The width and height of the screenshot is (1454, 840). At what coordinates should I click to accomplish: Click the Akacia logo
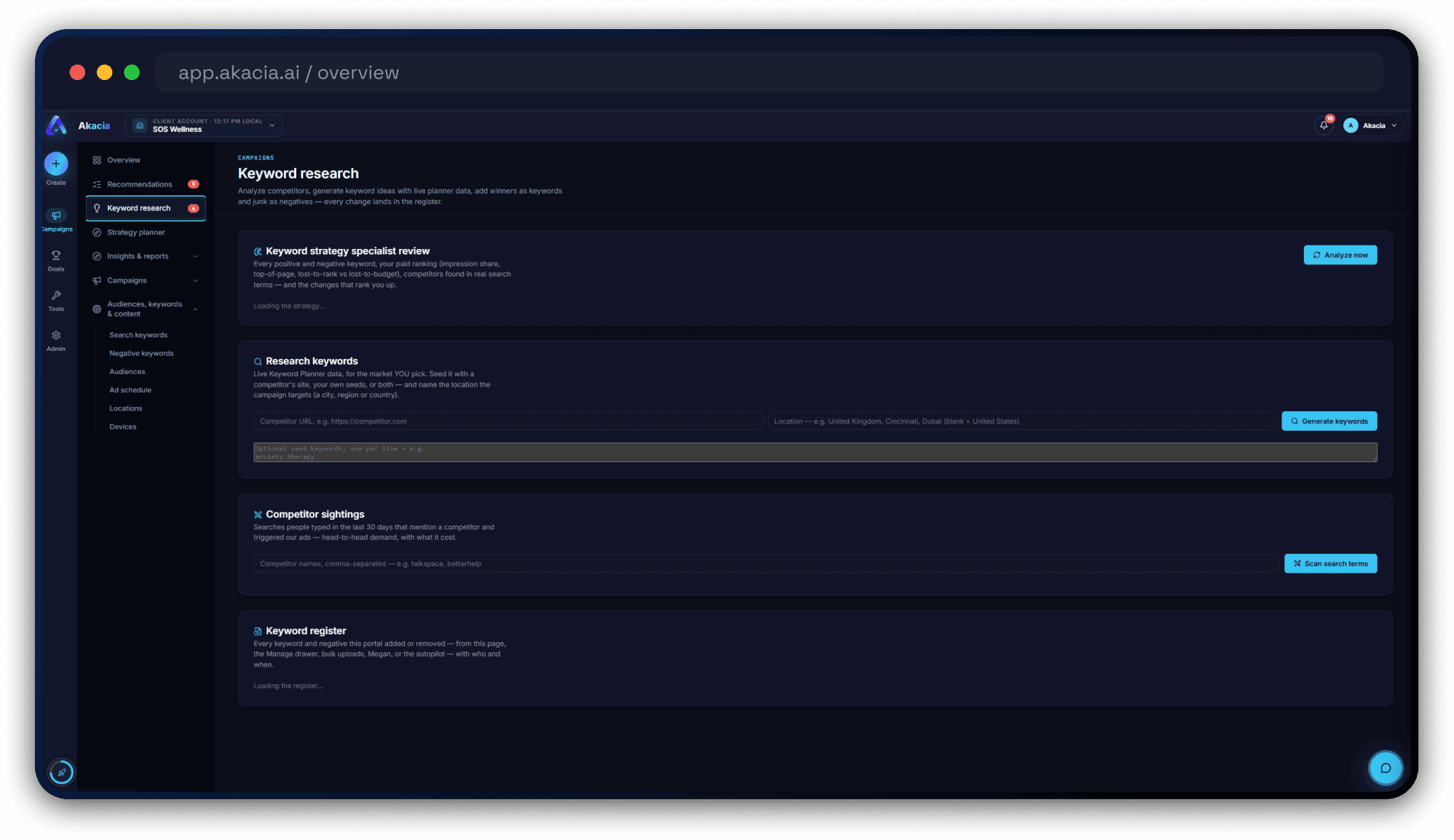(57, 125)
